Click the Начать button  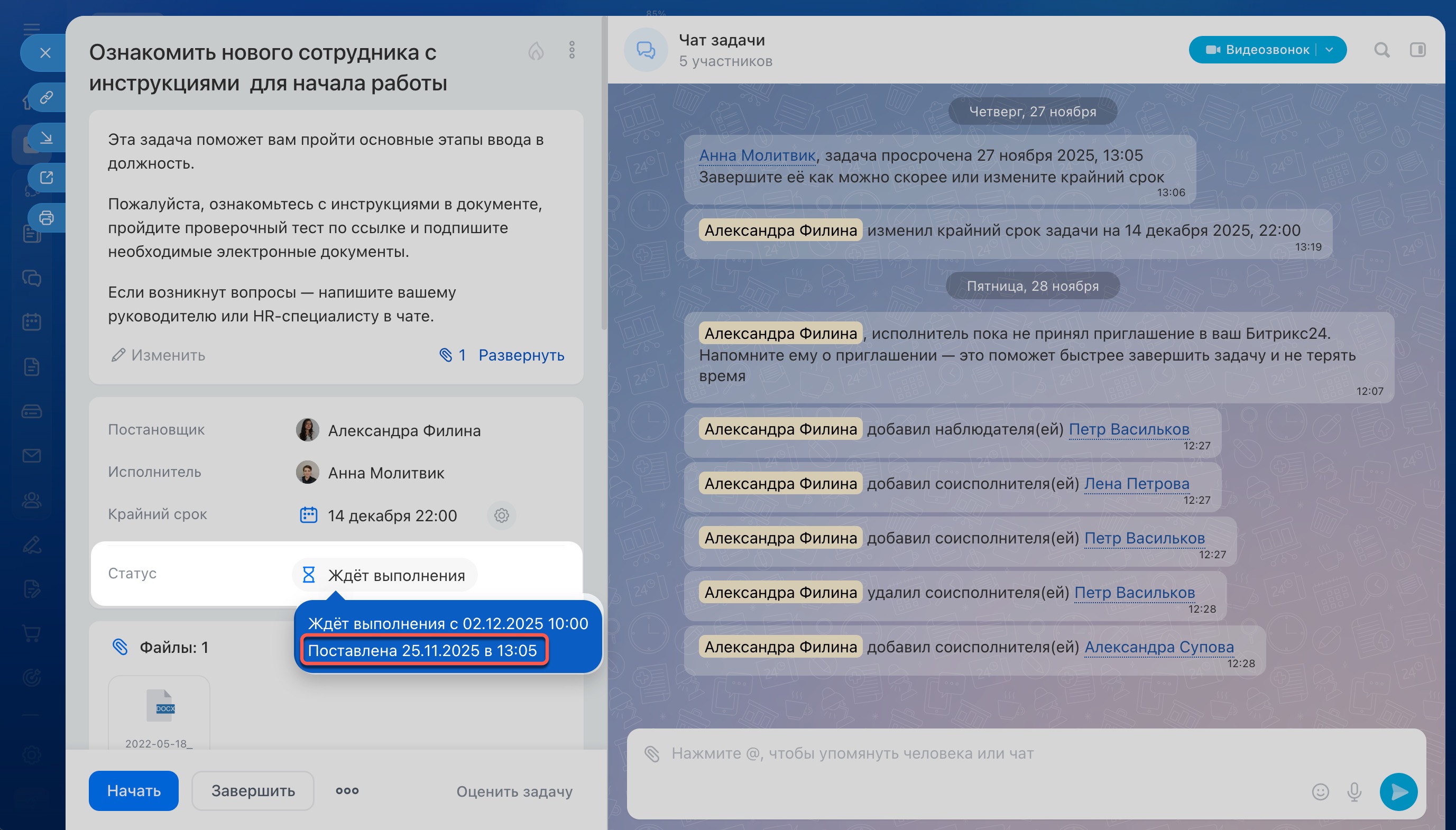point(133,791)
